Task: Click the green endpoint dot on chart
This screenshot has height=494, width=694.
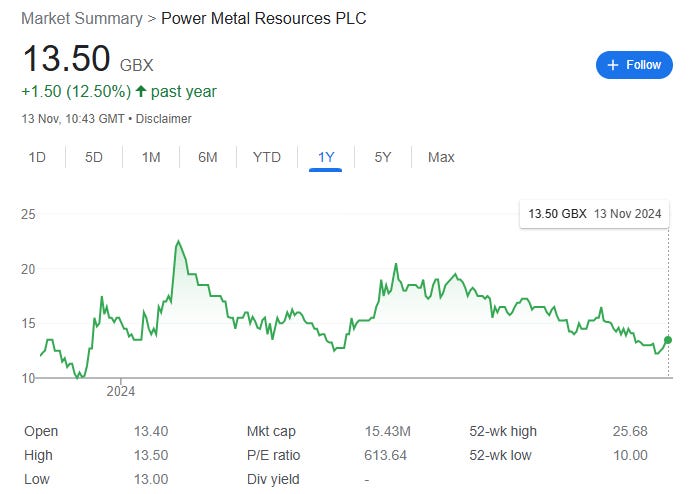Action: tap(668, 340)
